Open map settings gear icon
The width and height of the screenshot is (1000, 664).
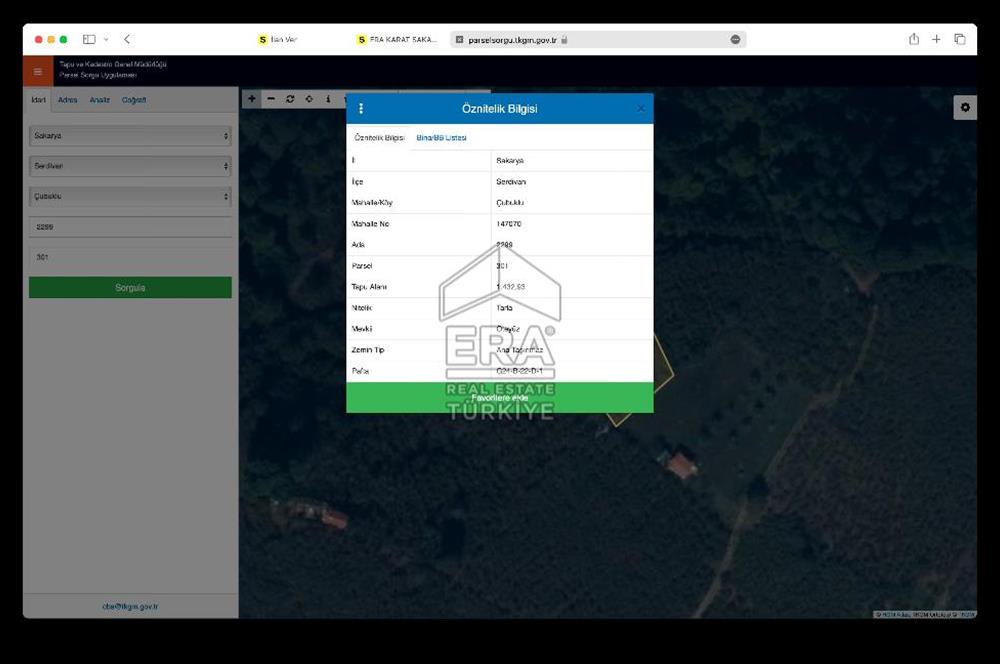[965, 108]
